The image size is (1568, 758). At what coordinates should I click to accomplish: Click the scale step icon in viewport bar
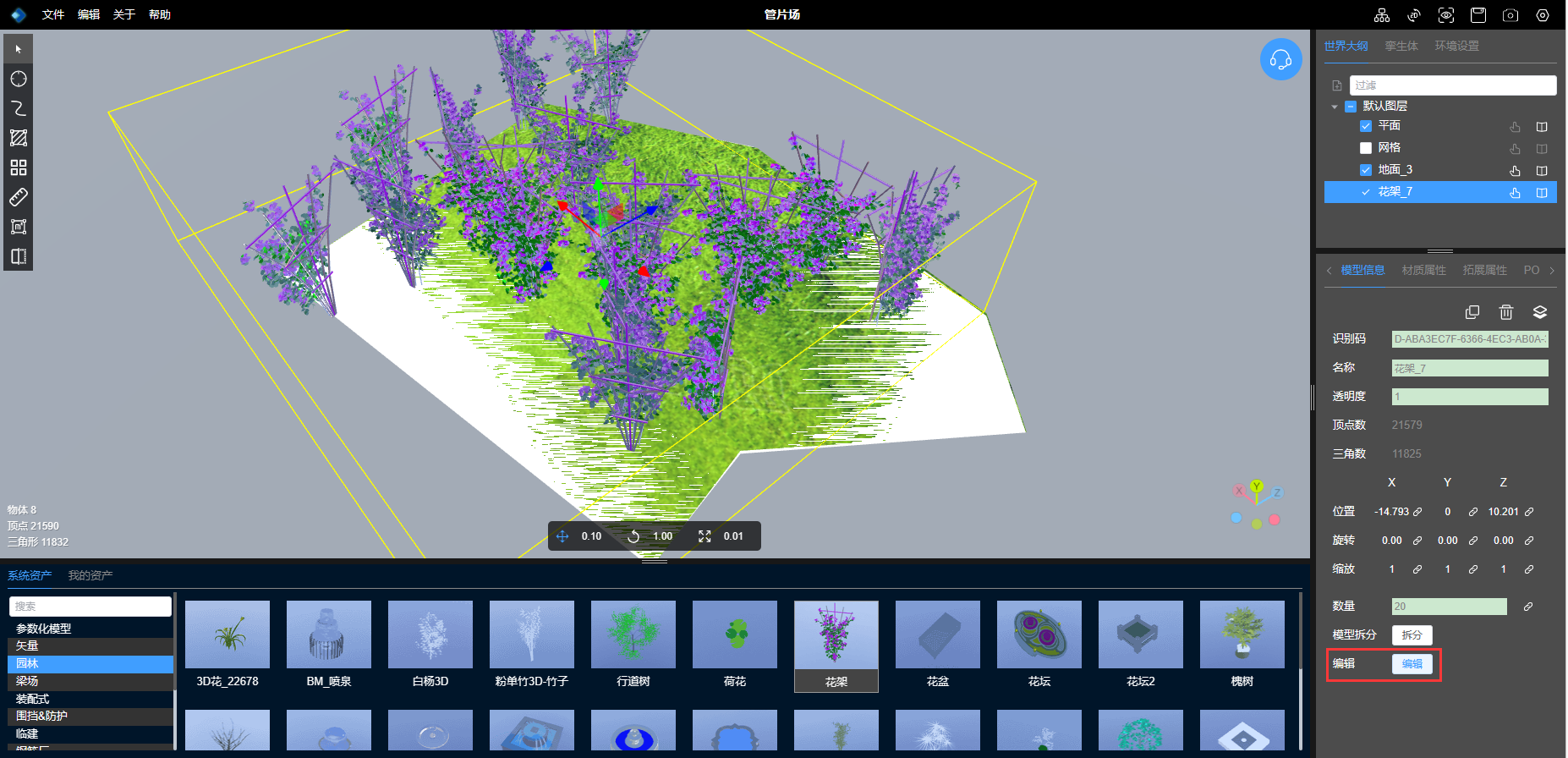(x=705, y=536)
